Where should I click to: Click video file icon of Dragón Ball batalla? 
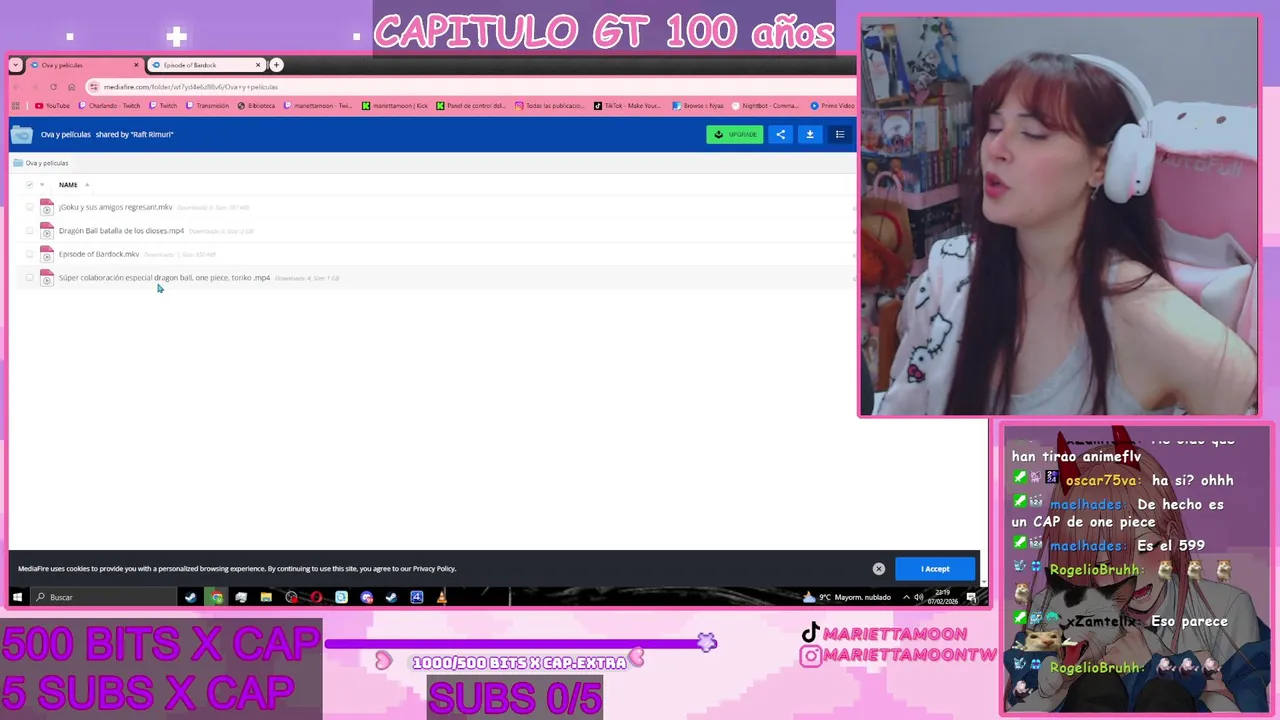pyautogui.click(x=46, y=231)
